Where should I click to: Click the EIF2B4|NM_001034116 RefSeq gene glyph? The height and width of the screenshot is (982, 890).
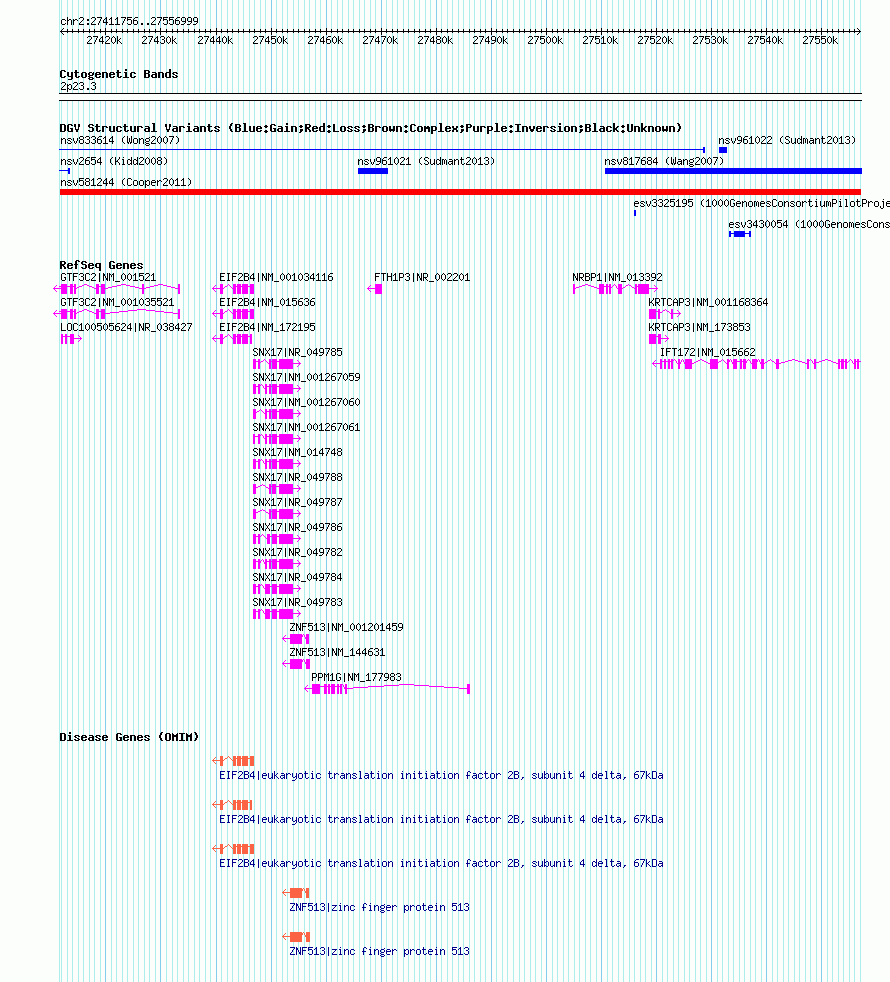233,289
